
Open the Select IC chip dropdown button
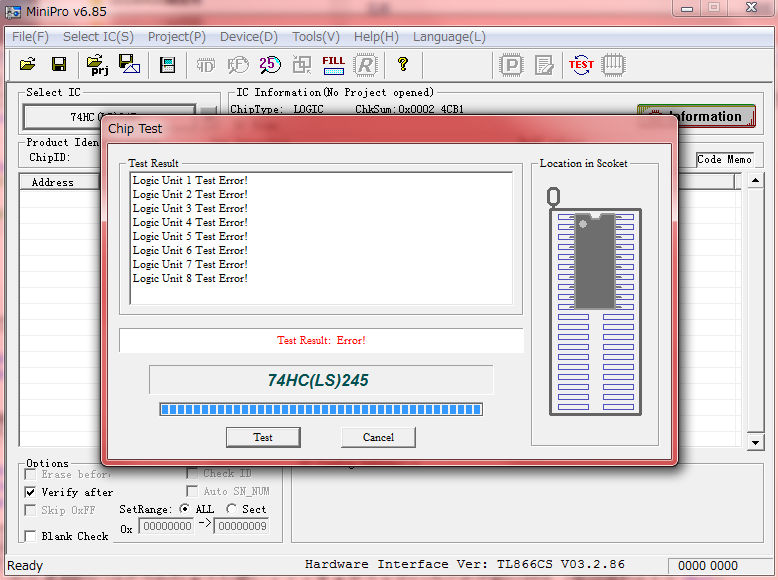click(209, 112)
